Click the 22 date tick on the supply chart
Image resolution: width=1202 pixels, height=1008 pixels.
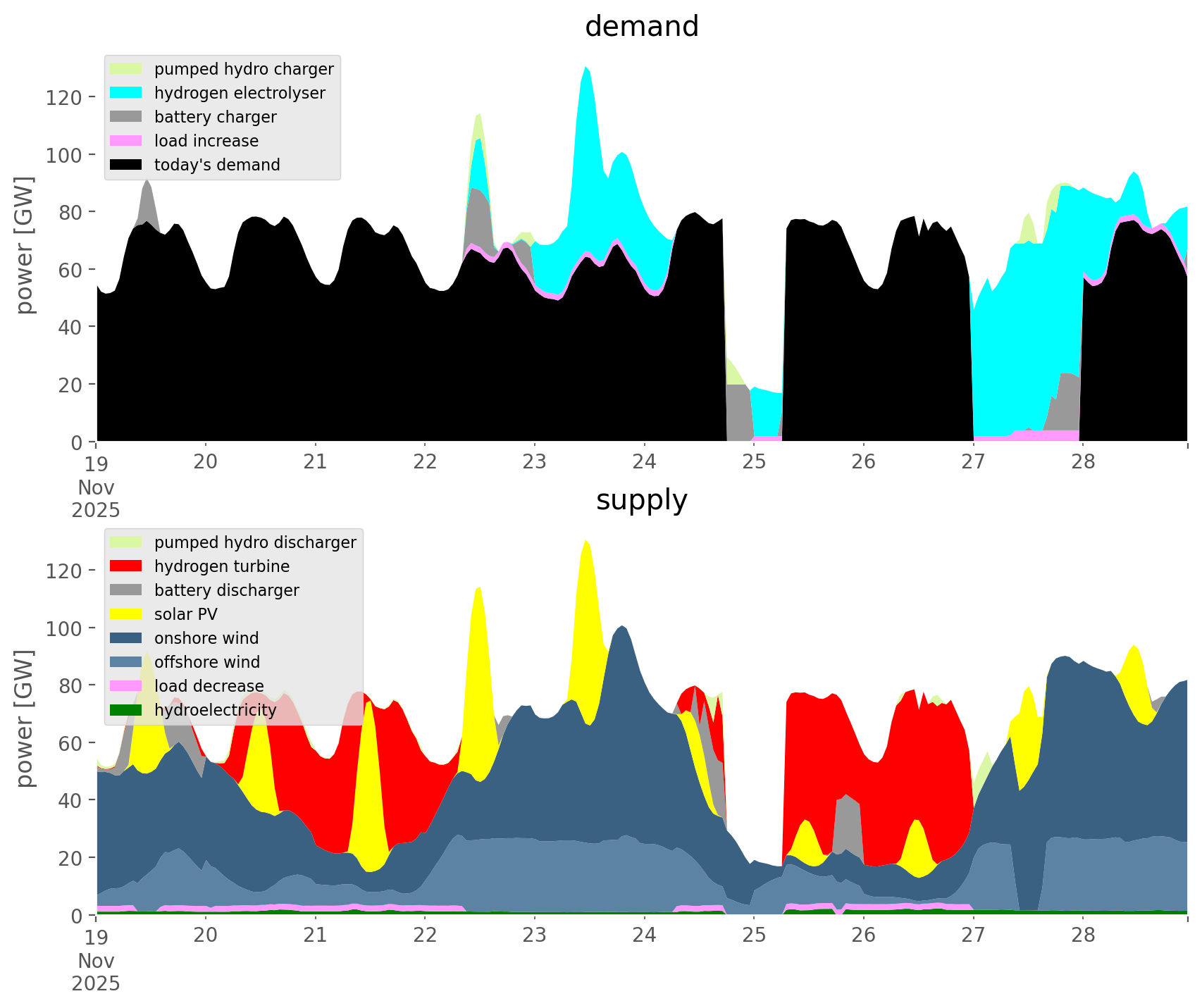click(x=425, y=935)
